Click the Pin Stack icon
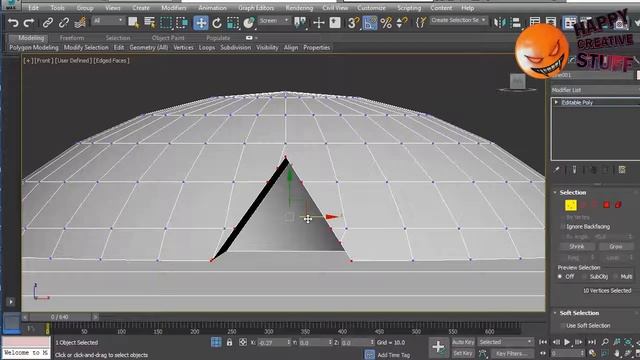This screenshot has width=640, height=360. click(x=556, y=169)
